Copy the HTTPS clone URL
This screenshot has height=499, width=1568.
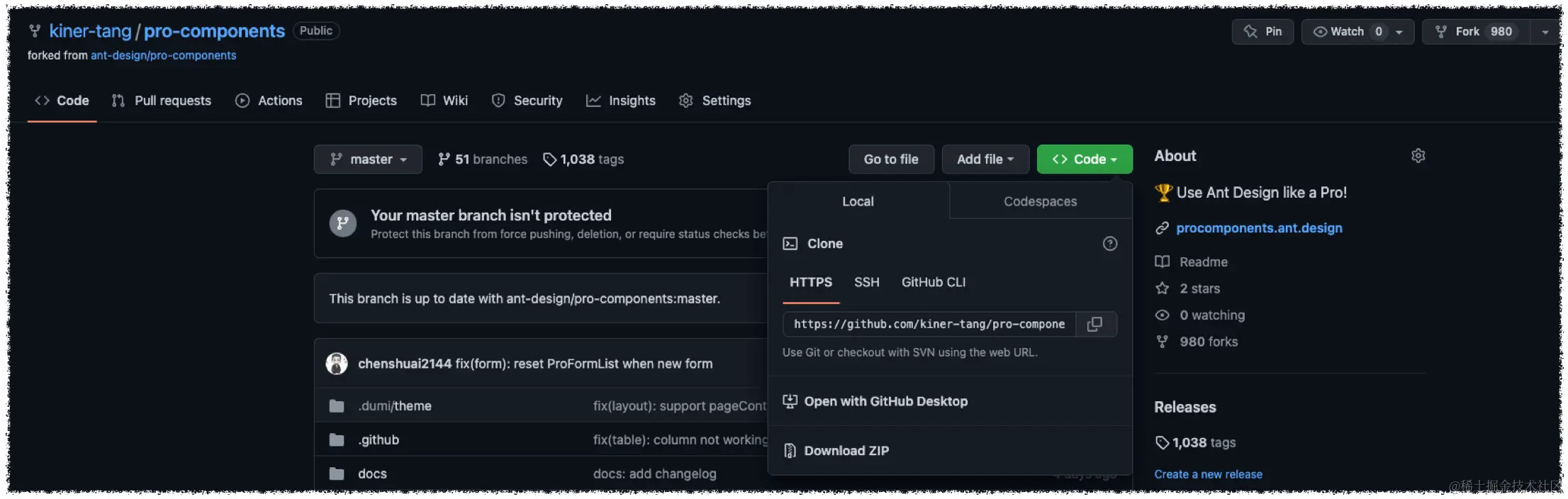coord(1095,324)
